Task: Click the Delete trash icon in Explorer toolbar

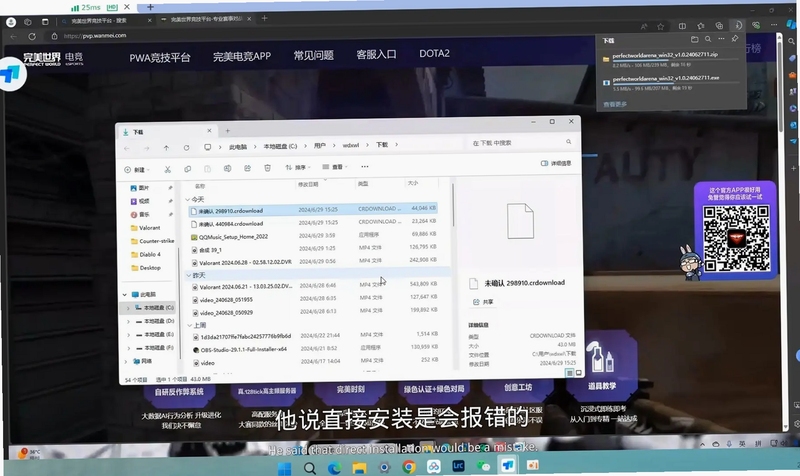Action: pyautogui.click(x=267, y=168)
